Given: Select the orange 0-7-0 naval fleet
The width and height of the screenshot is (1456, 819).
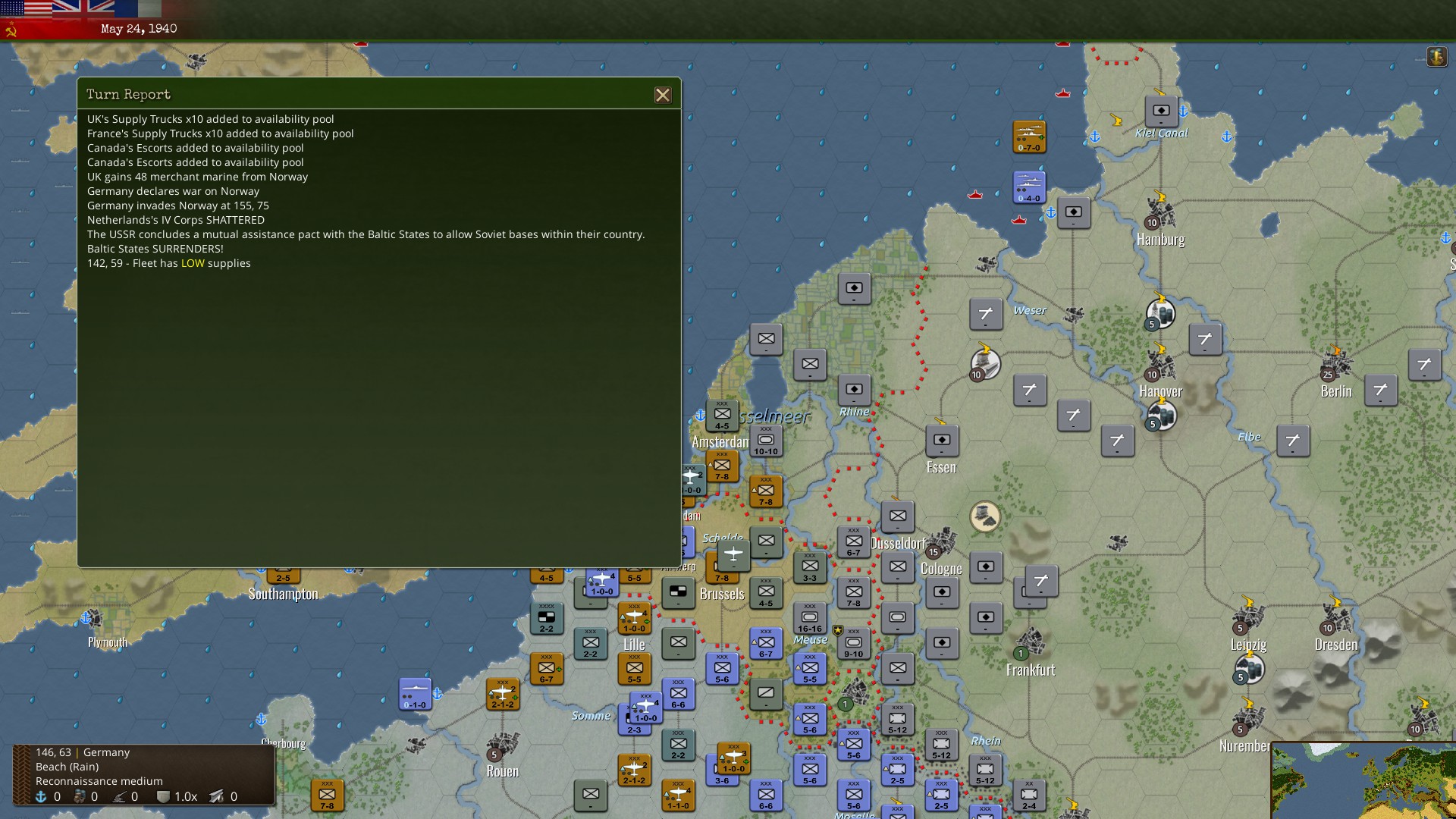Looking at the screenshot, I should pos(1029,136).
